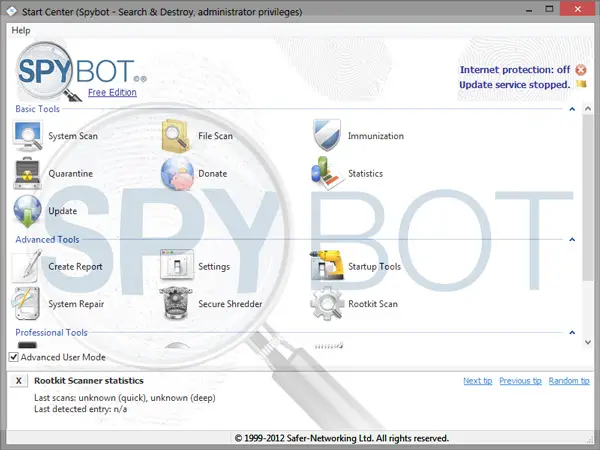Open the System Scan monitor icon

(x=27, y=136)
